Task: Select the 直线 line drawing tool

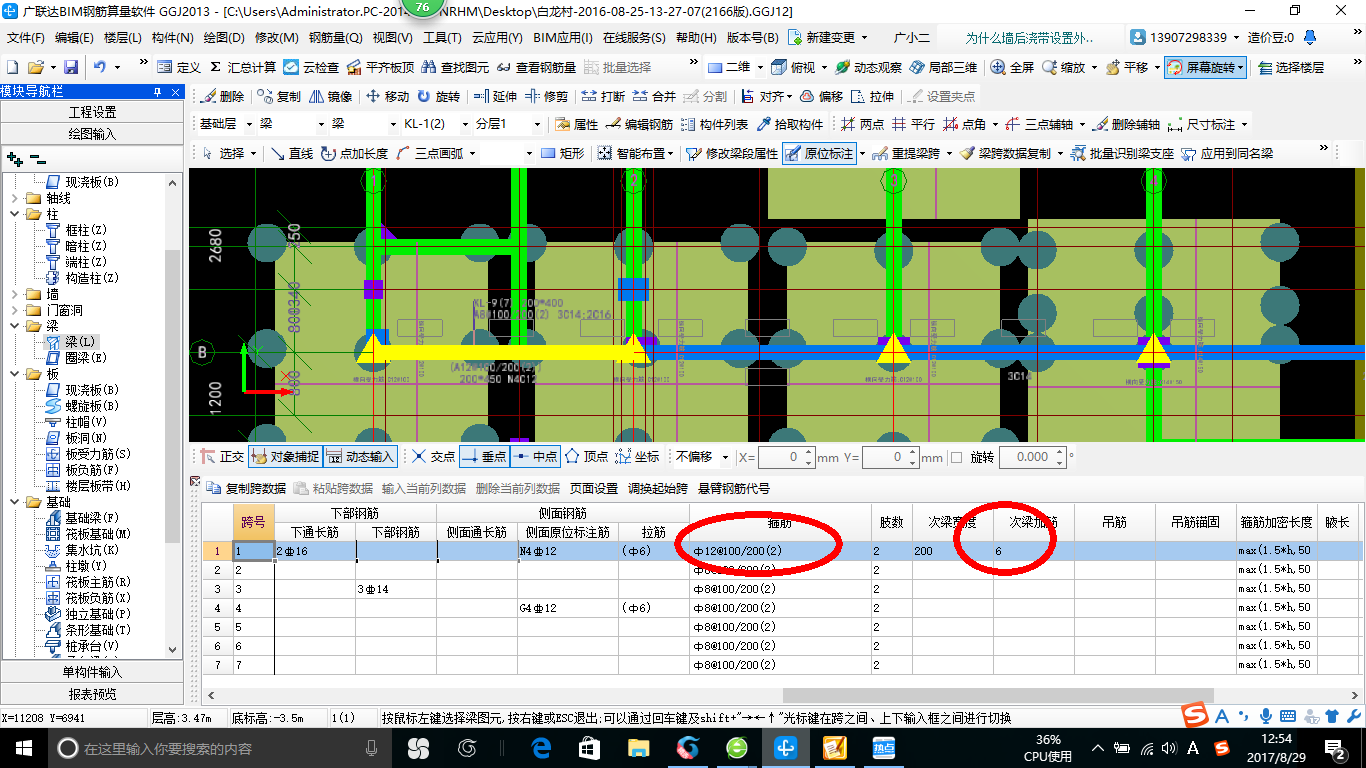Action: 291,154
